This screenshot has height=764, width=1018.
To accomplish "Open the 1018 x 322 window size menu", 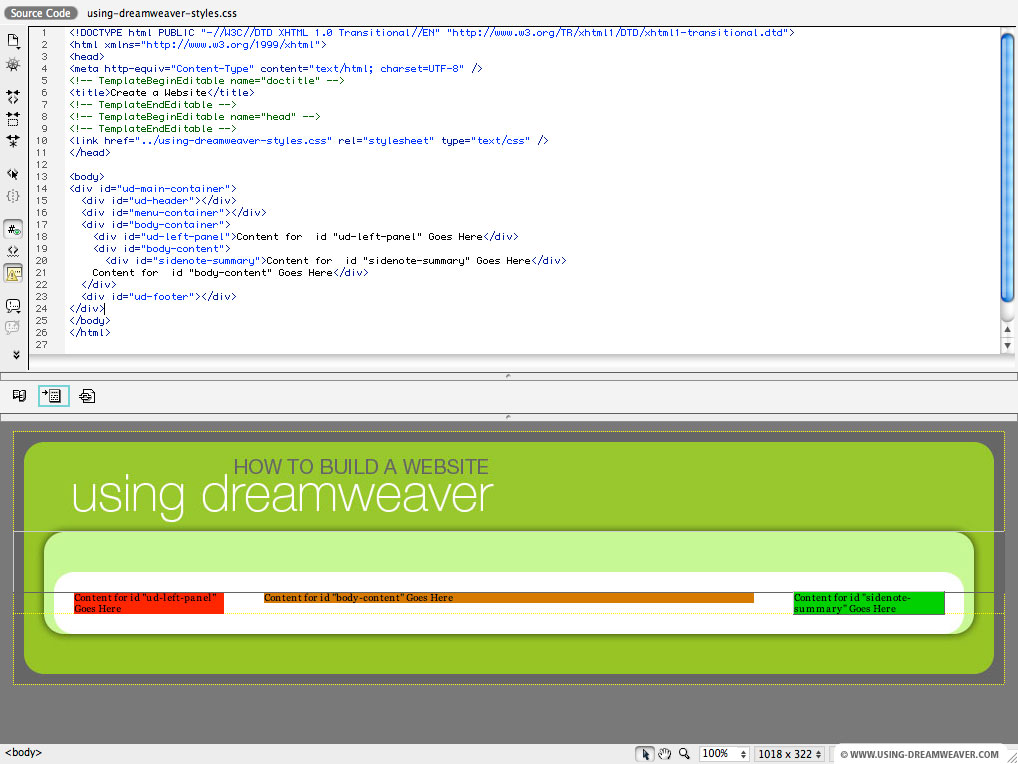I will click(x=790, y=754).
